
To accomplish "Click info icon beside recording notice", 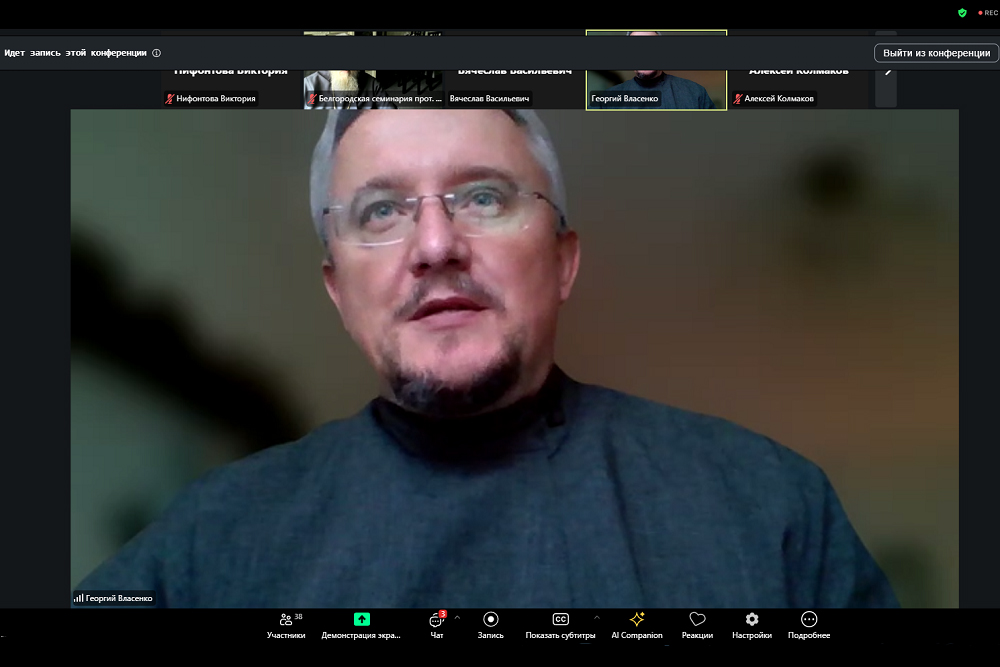I will (x=157, y=53).
